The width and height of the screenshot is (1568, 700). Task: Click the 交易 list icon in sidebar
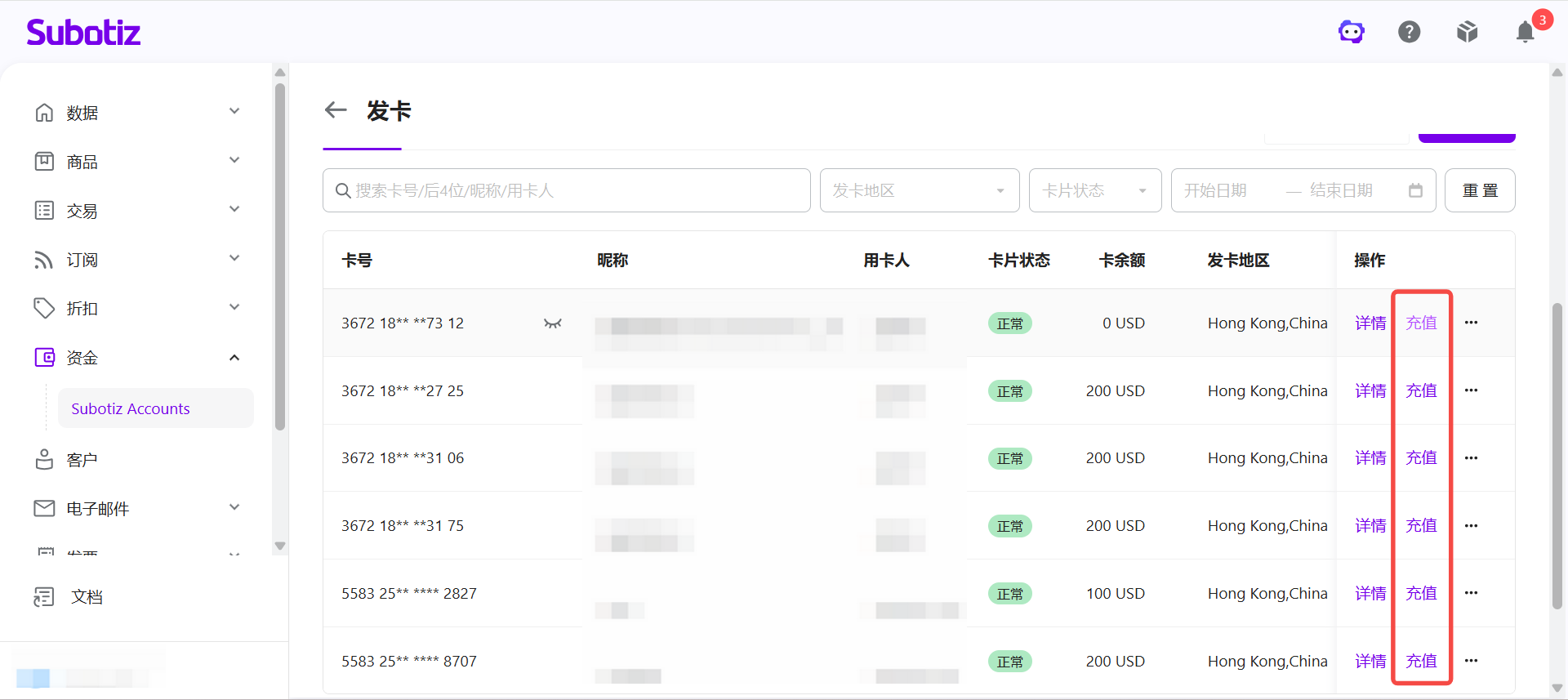click(44, 210)
